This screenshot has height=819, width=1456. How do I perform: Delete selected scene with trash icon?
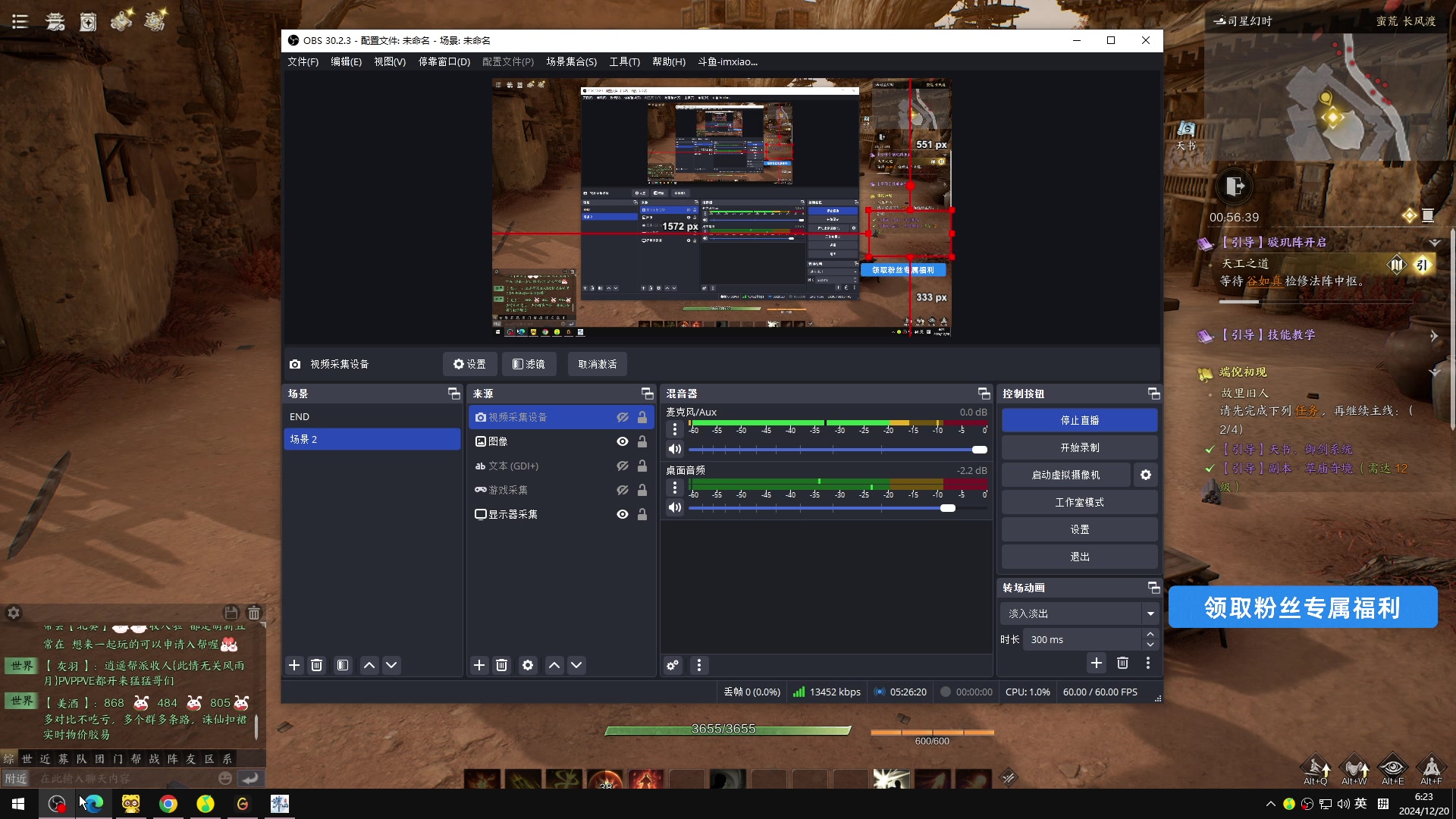point(317,665)
